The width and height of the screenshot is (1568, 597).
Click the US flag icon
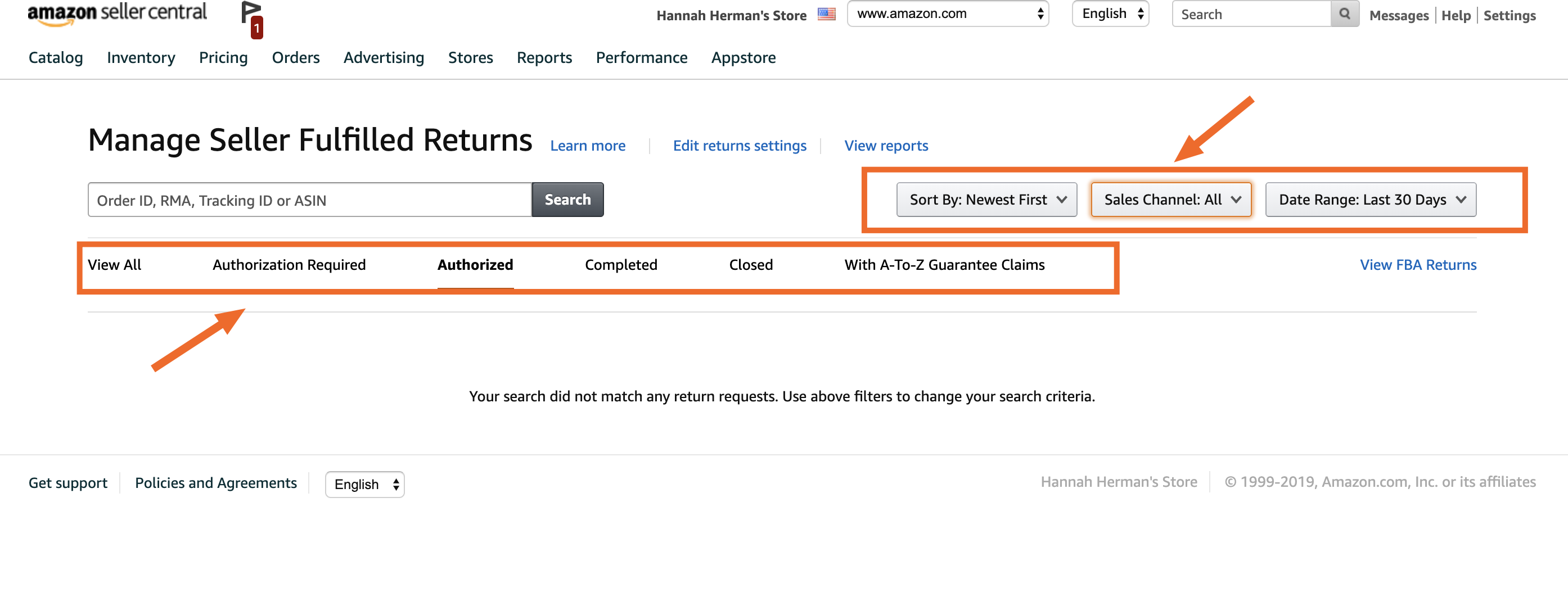tap(826, 14)
